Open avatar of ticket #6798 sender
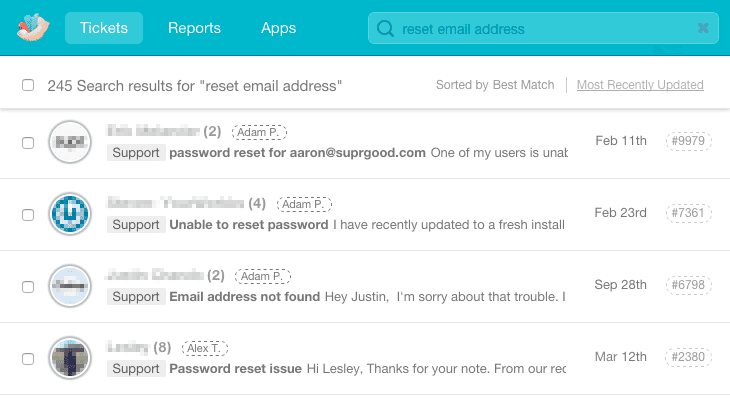730x400 pixels. point(70,286)
